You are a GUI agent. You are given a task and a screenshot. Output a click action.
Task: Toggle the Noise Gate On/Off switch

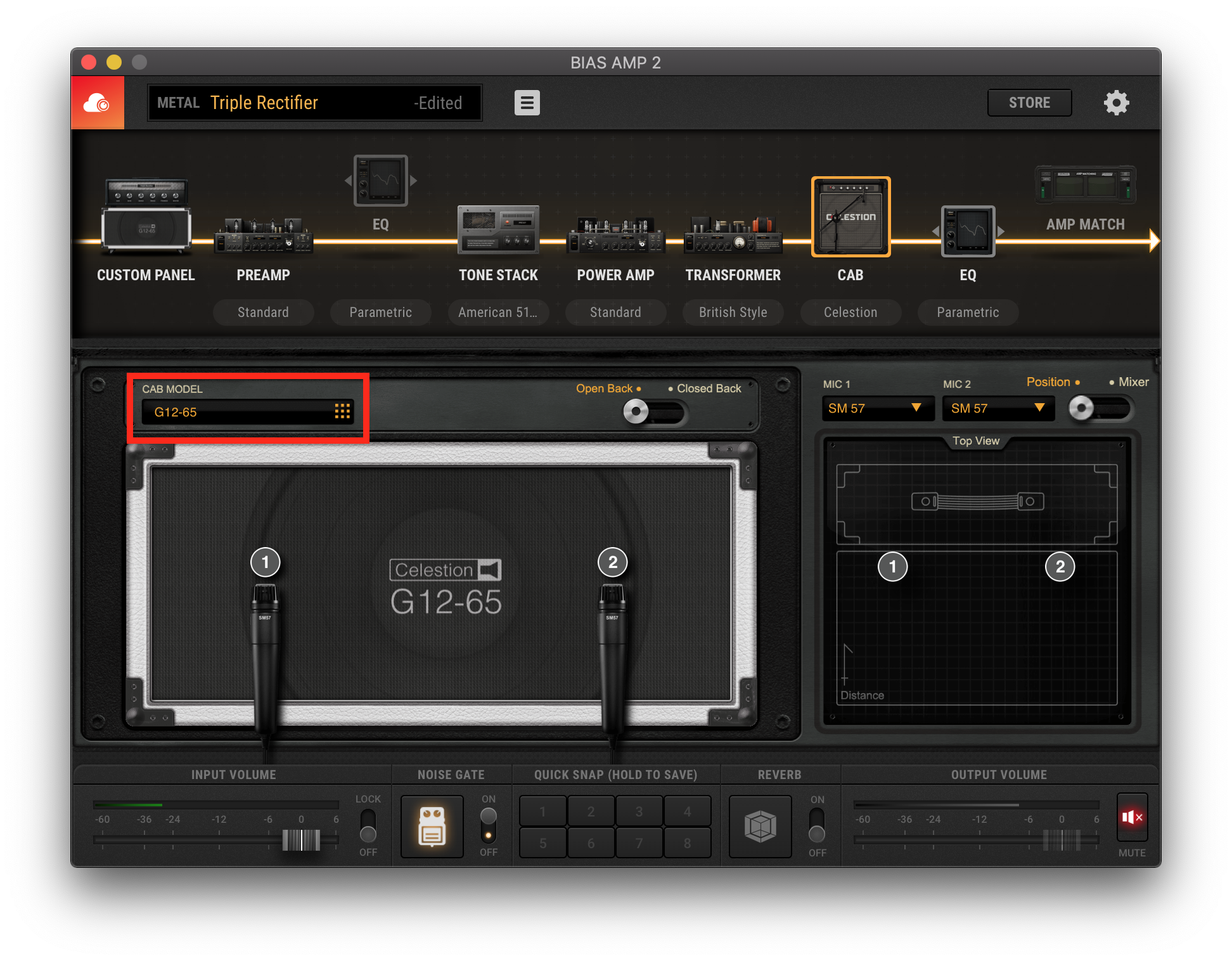[488, 825]
